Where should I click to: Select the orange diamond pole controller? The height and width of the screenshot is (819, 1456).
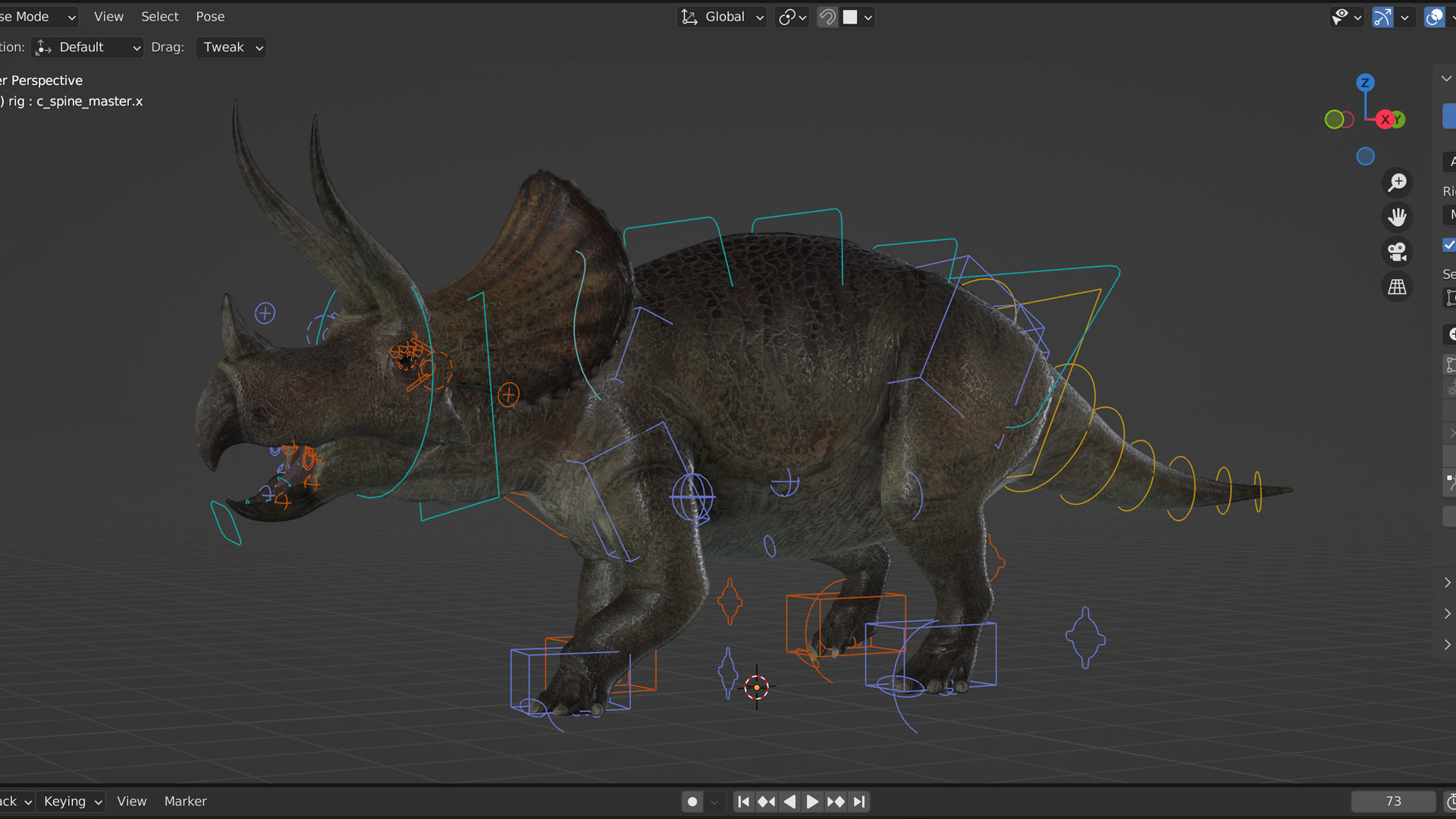pyautogui.click(x=730, y=601)
